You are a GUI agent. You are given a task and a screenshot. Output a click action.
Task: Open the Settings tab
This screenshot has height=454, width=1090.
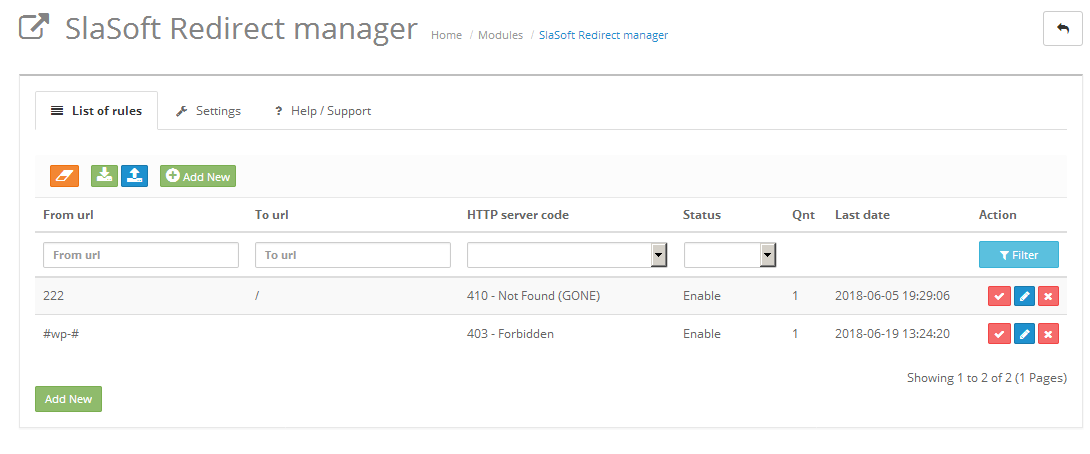tap(208, 111)
